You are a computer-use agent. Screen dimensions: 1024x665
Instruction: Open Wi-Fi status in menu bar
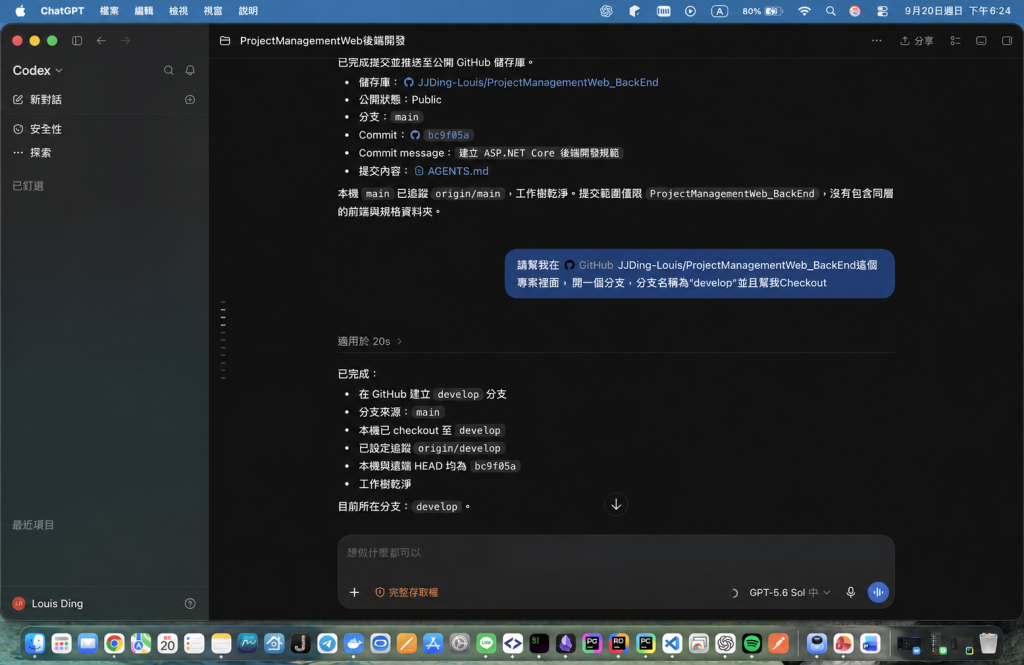(x=805, y=10)
